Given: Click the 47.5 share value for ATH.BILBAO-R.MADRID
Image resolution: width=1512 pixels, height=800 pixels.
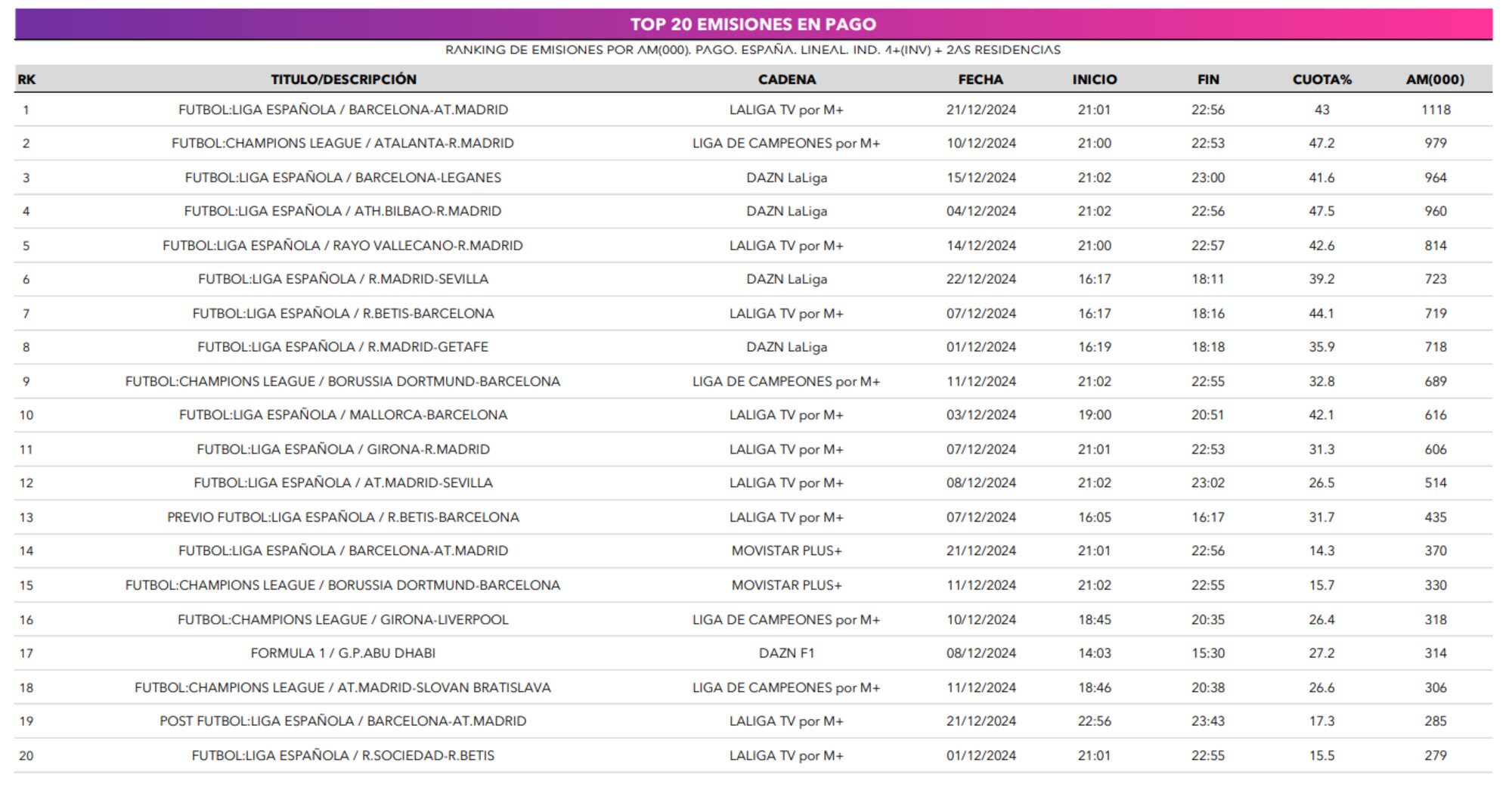Looking at the screenshot, I should click(x=1321, y=211).
